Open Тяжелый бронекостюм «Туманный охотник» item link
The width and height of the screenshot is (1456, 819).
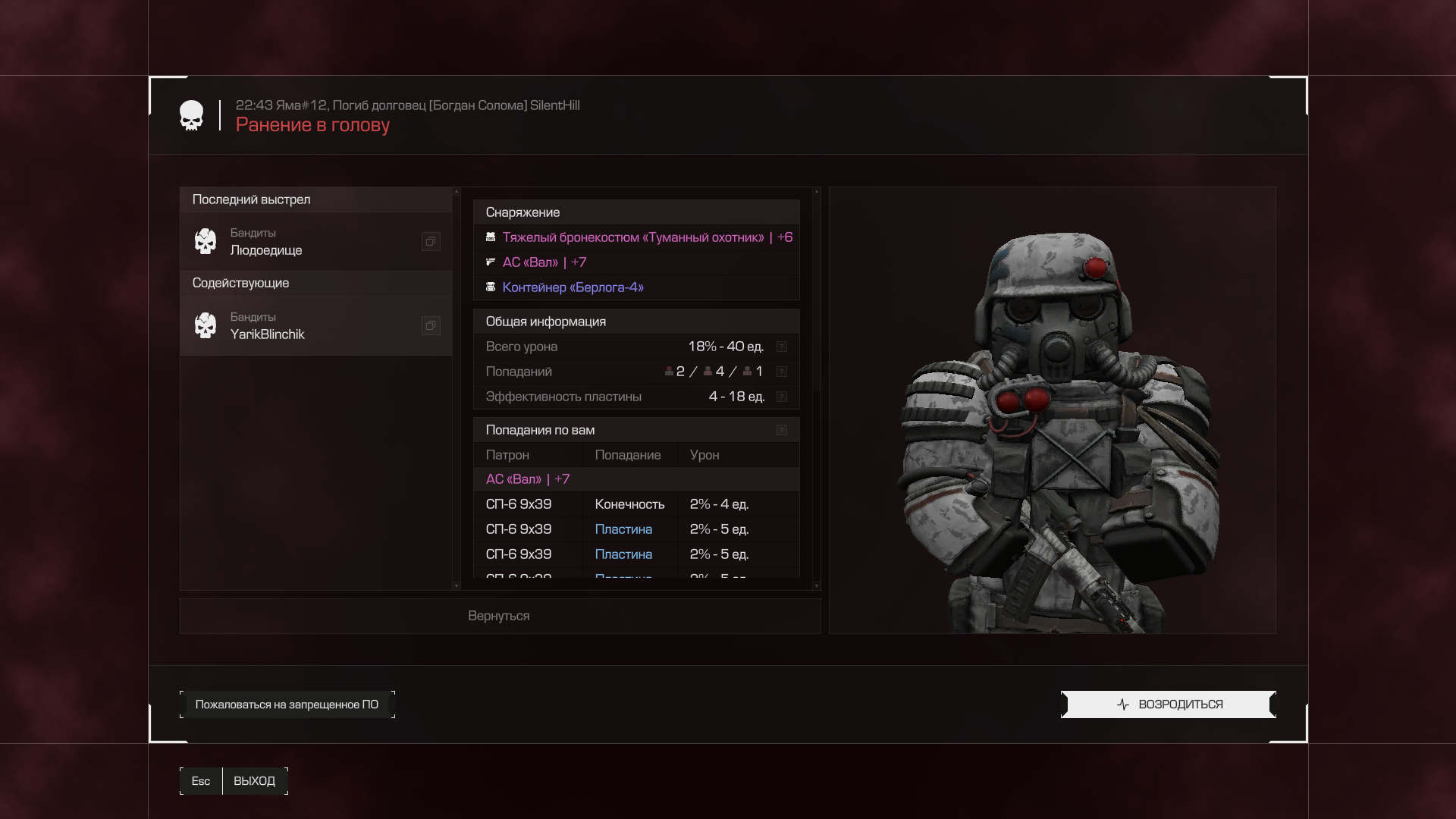click(648, 237)
